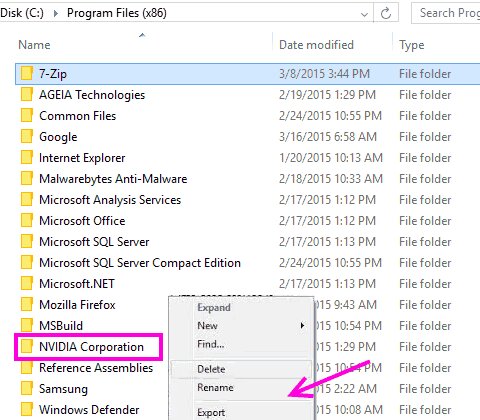
Task: Click the Internet Explorer folder icon
Action: tap(27, 158)
